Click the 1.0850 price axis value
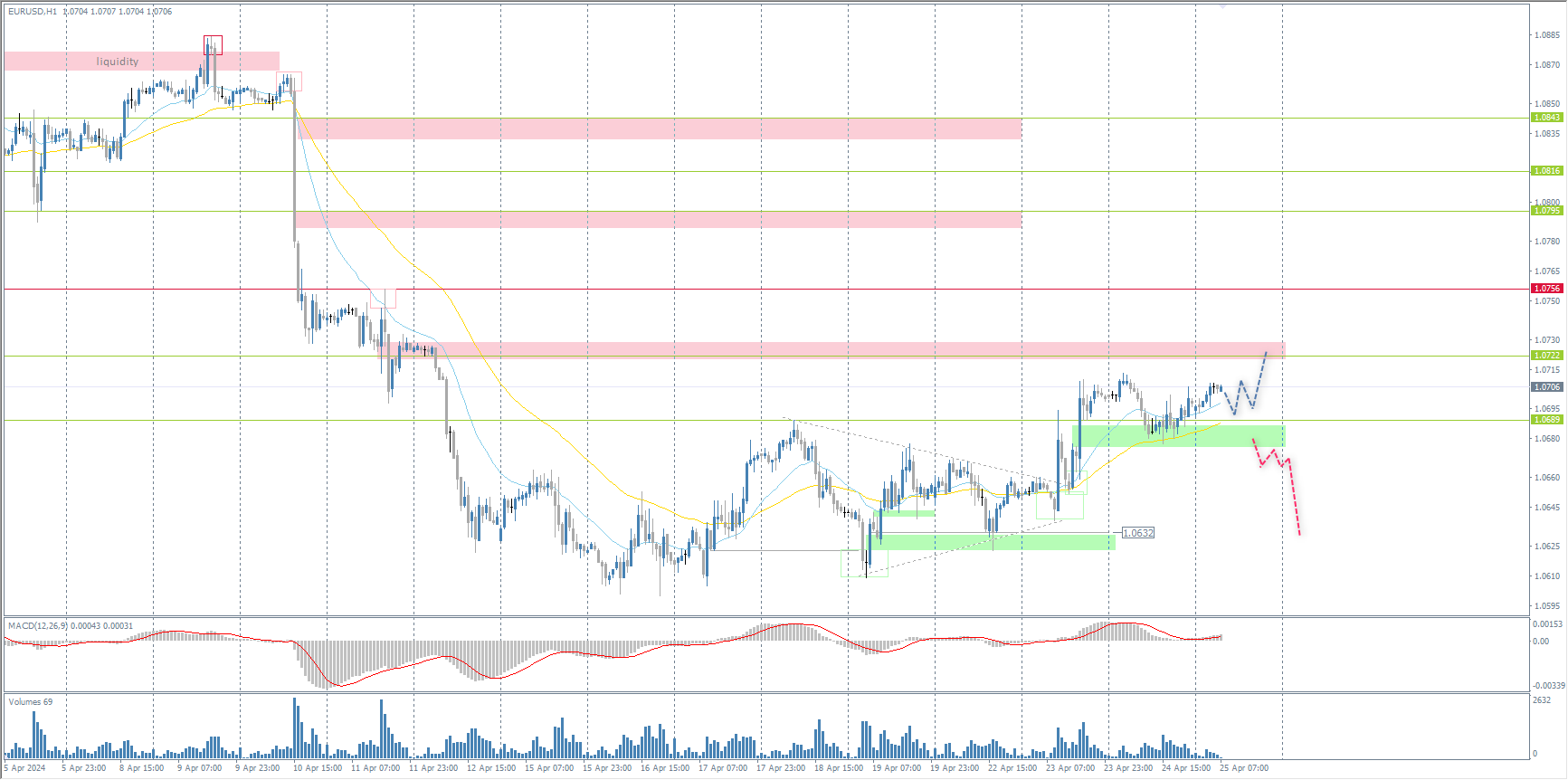Screen dimensions: 1568x780 point(1546,104)
